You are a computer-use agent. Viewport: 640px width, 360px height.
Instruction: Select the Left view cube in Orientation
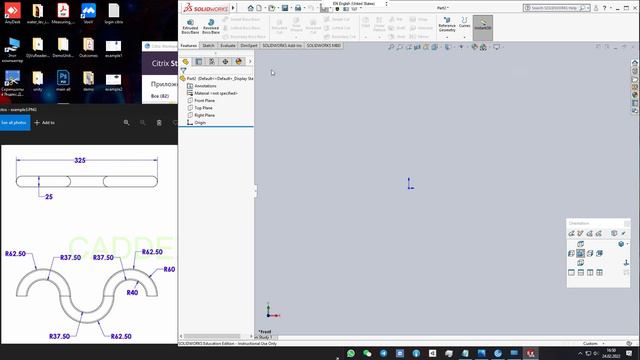point(571,253)
